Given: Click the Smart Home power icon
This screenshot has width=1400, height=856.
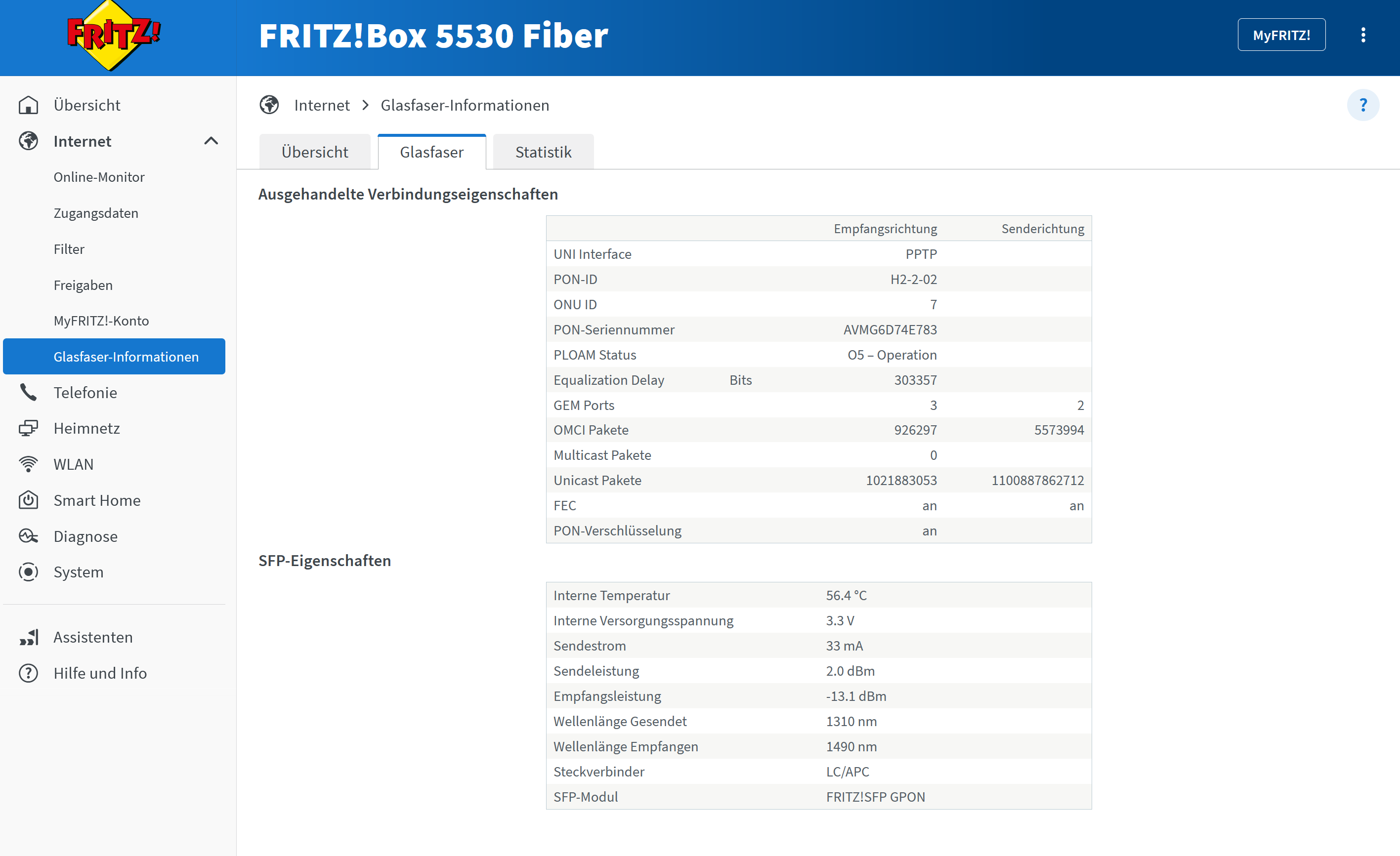Looking at the screenshot, I should pos(28,500).
